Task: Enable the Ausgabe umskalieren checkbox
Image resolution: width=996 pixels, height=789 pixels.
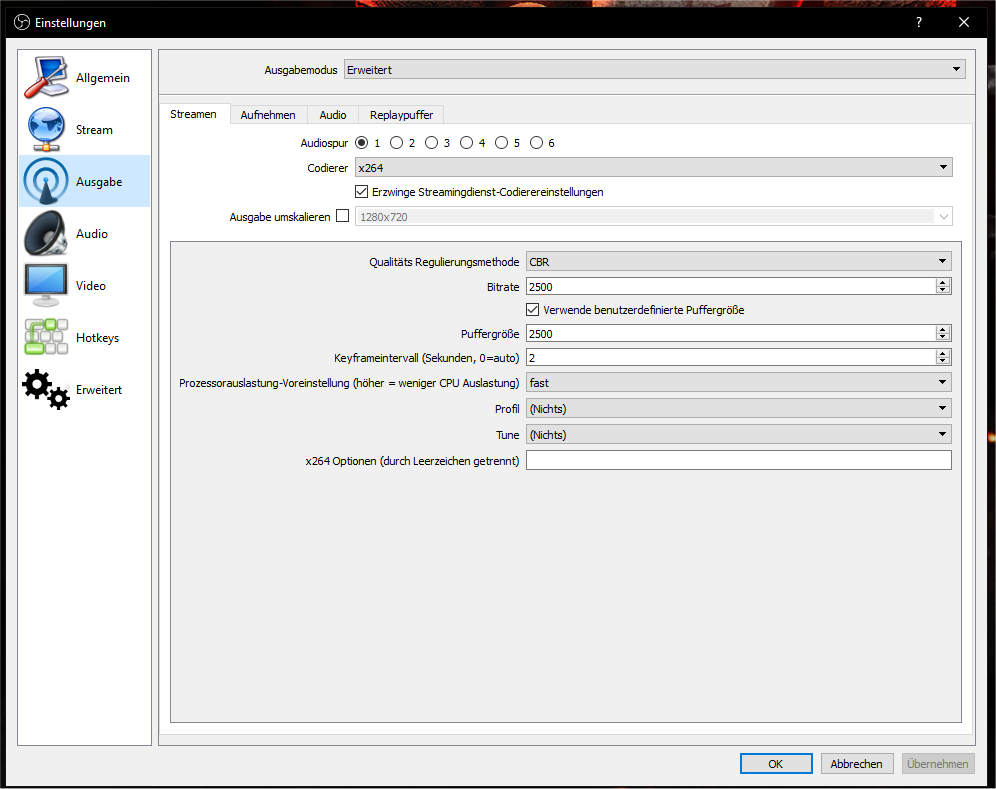Action: (343, 216)
